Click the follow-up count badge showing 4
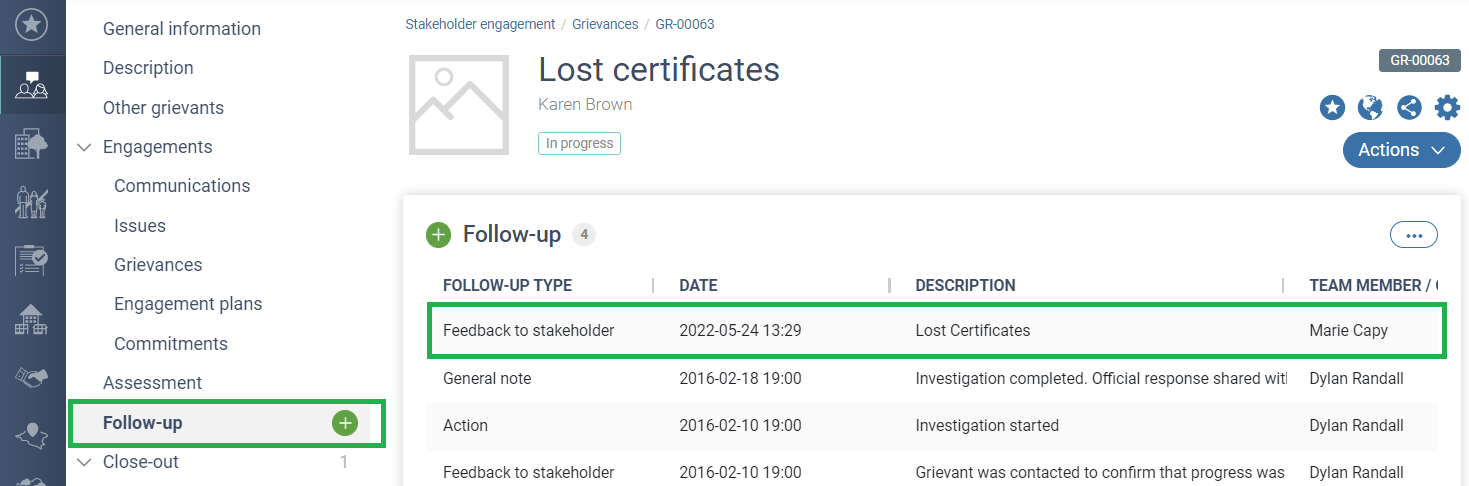Viewport: 1469px width, 486px height. pos(584,235)
